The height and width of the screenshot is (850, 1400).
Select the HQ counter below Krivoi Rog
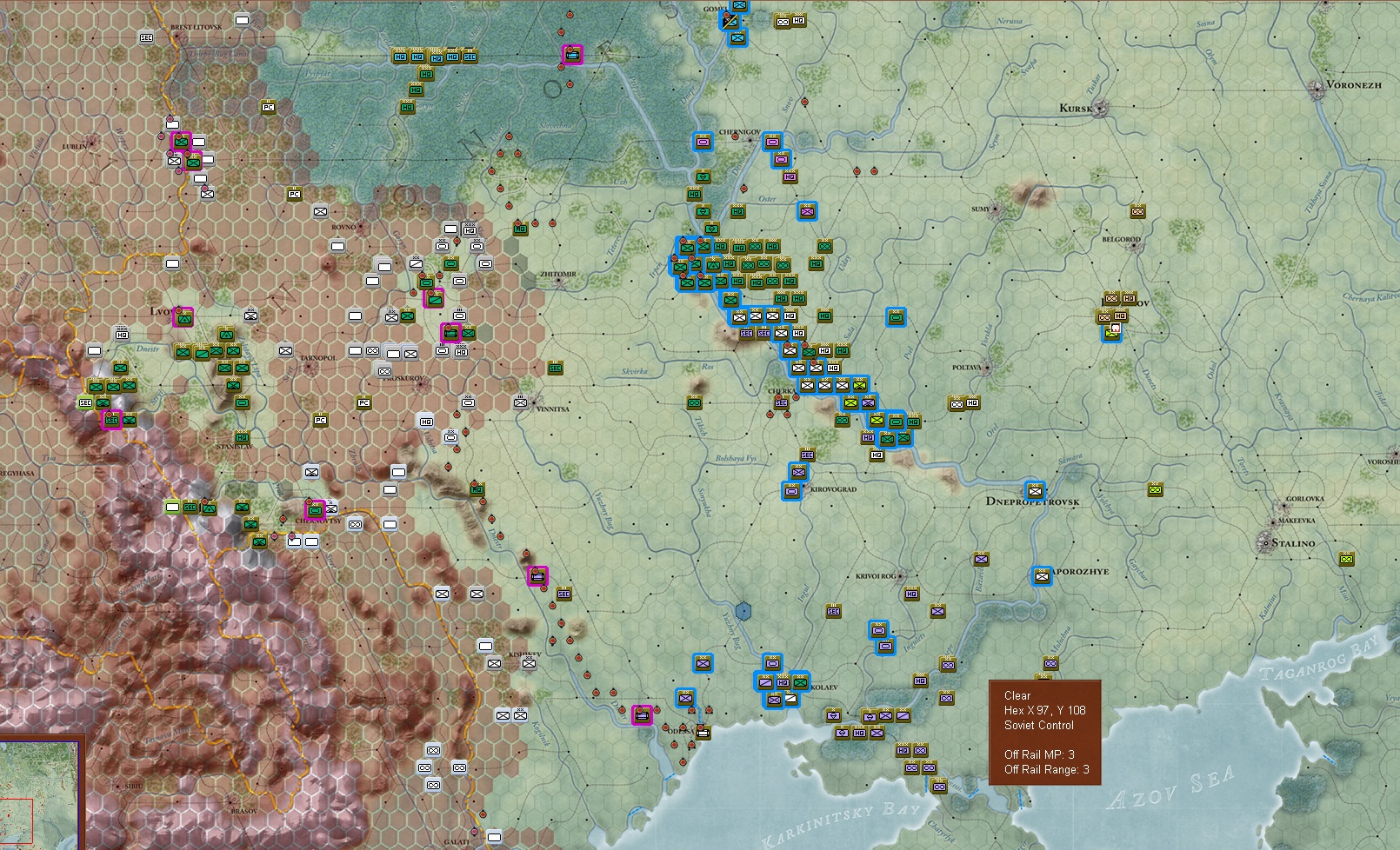[x=911, y=594]
